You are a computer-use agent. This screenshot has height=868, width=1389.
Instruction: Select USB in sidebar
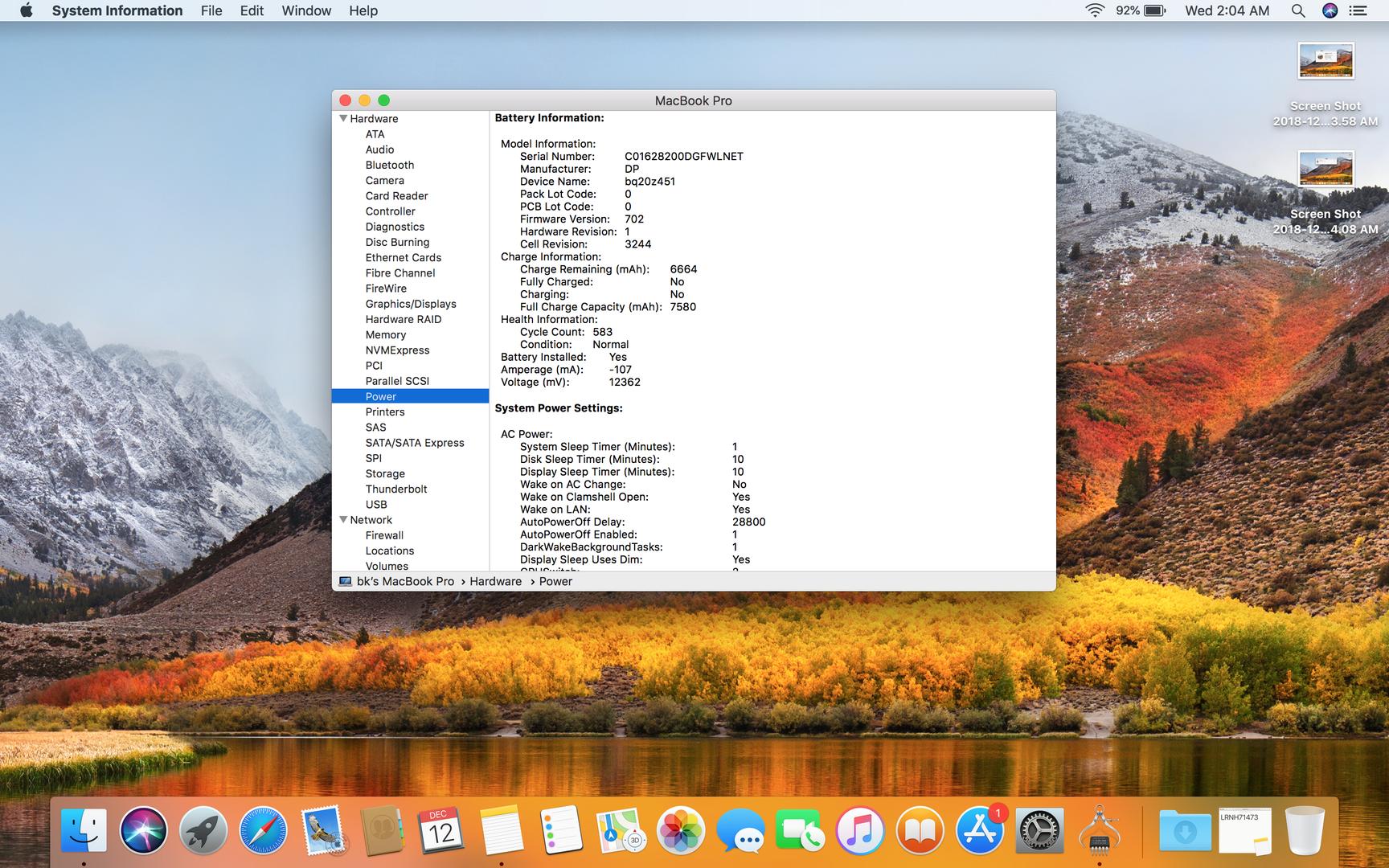point(375,504)
